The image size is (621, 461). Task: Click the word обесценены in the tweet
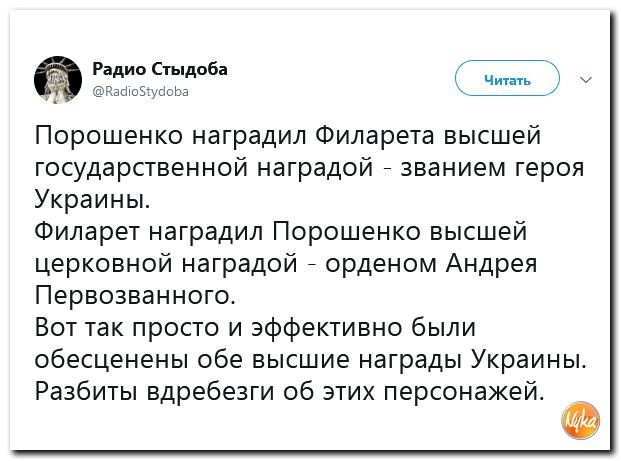(x=111, y=360)
